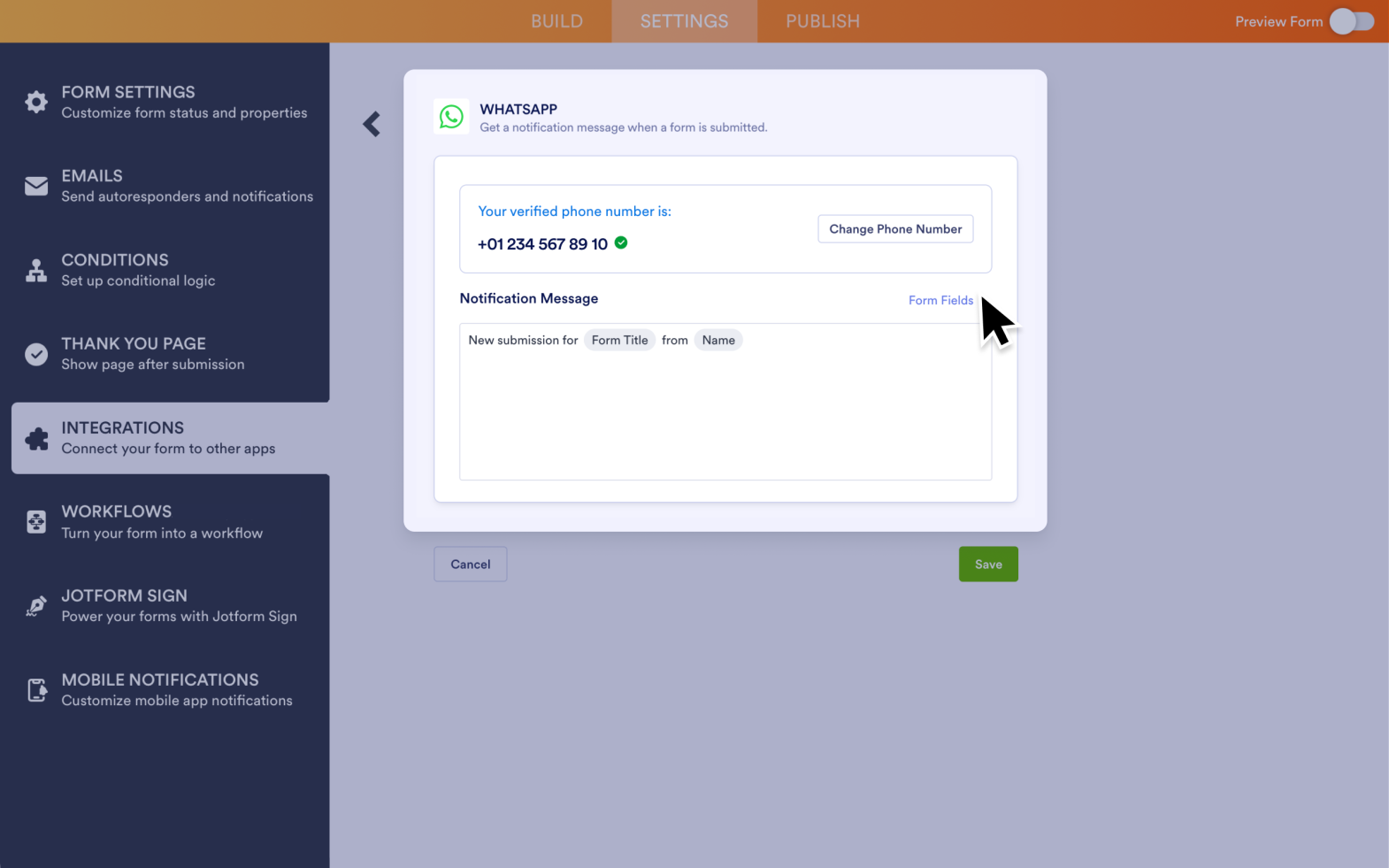Switch to the Build tab
The height and width of the screenshot is (868, 1389).
556,21
